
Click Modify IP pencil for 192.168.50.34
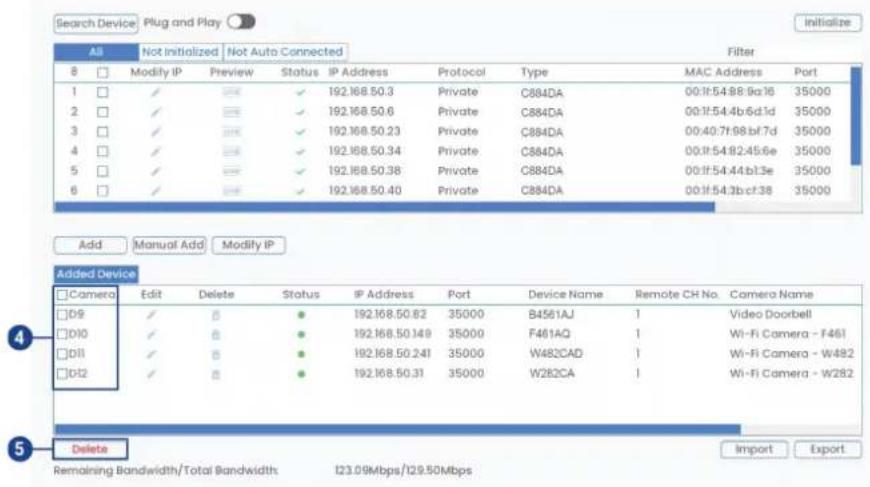[156, 151]
